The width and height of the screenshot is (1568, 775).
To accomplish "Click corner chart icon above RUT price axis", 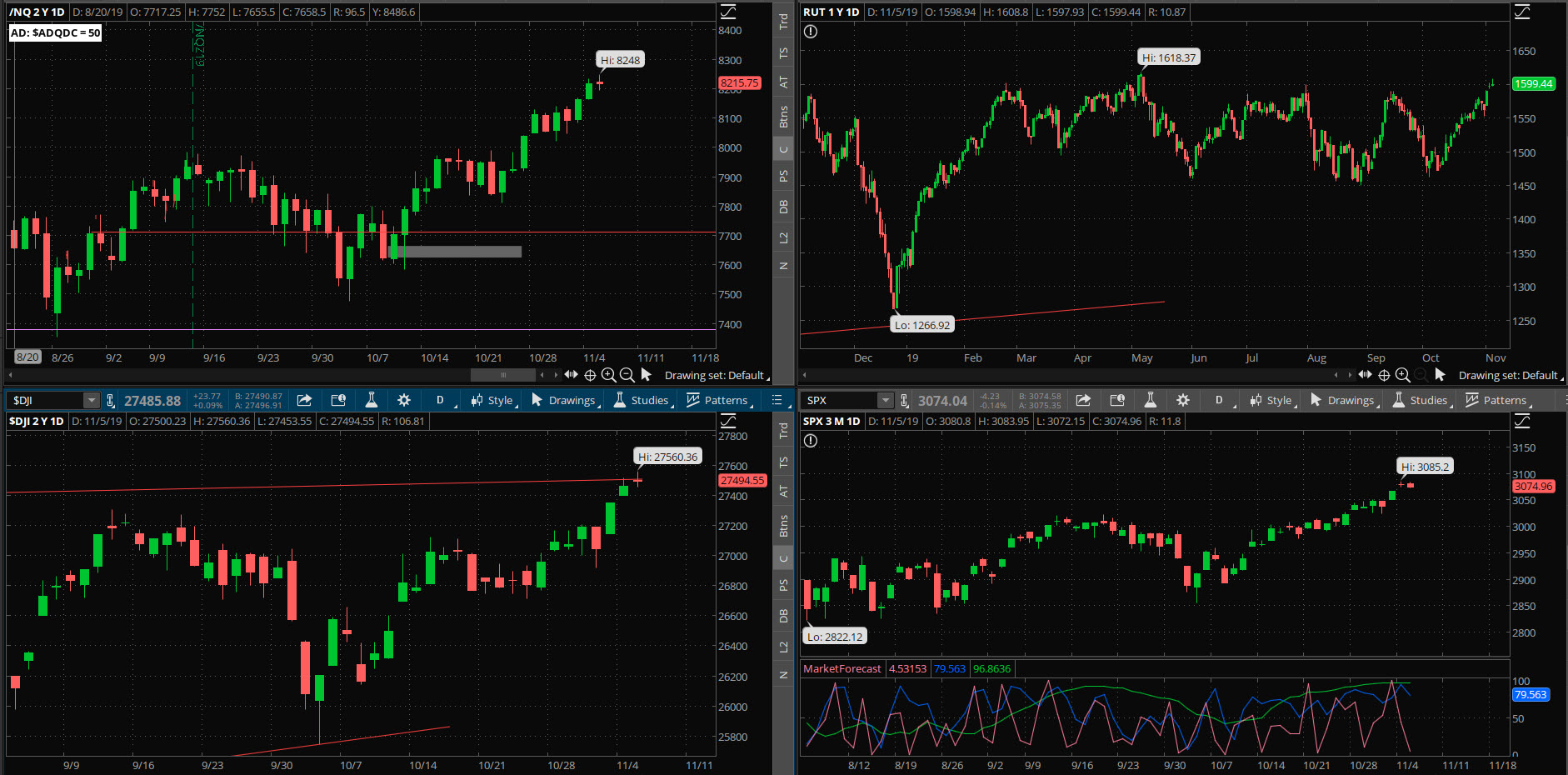I will point(1522,12).
